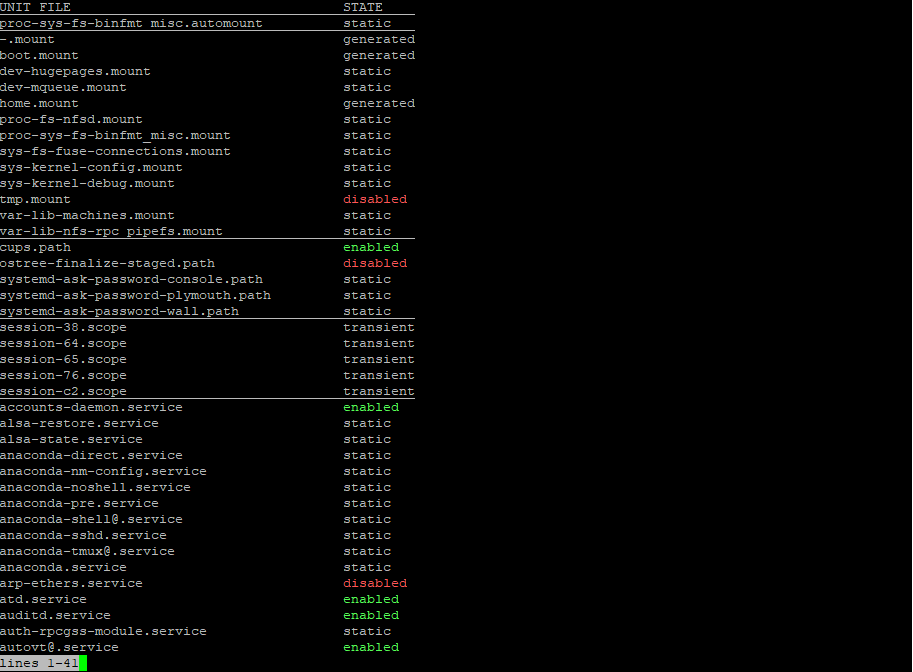This screenshot has width=913, height=672.
Task: Select proc-sys-fs-binfmt_misc.automount unit name
Action: [x=131, y=23]
